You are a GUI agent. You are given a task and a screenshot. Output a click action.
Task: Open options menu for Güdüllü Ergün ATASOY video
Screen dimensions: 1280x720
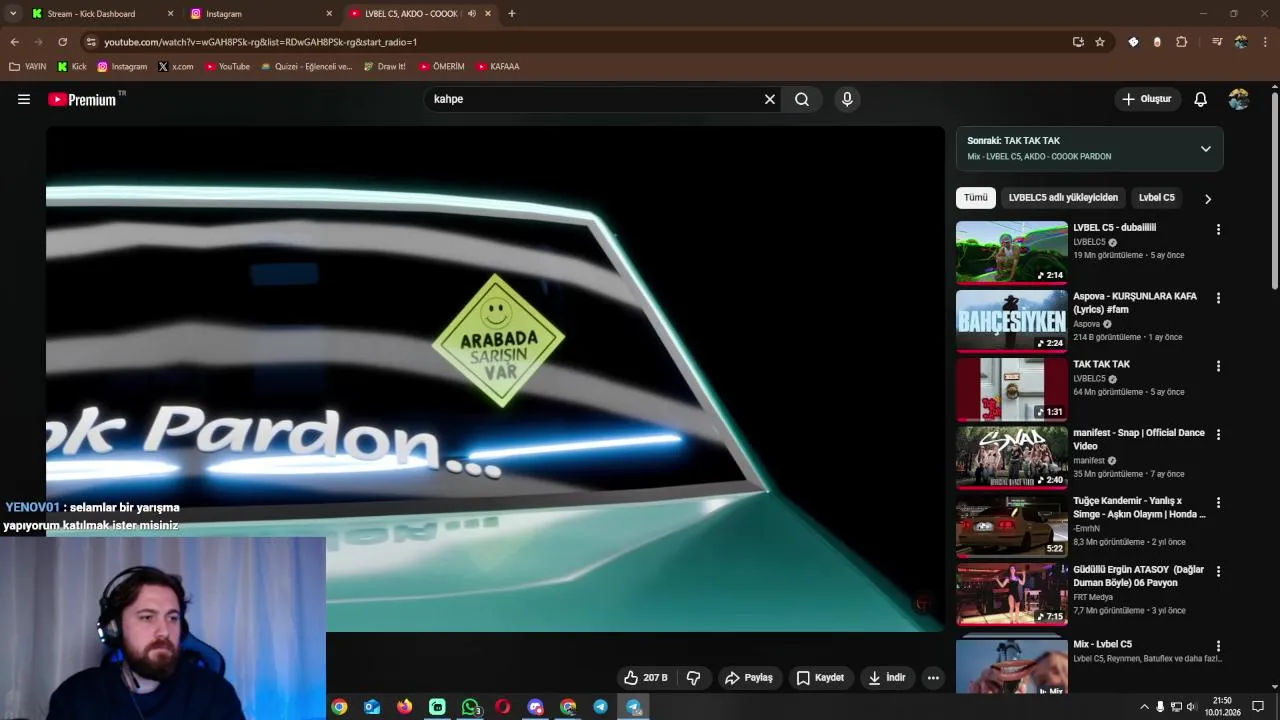click(1218, 571)
